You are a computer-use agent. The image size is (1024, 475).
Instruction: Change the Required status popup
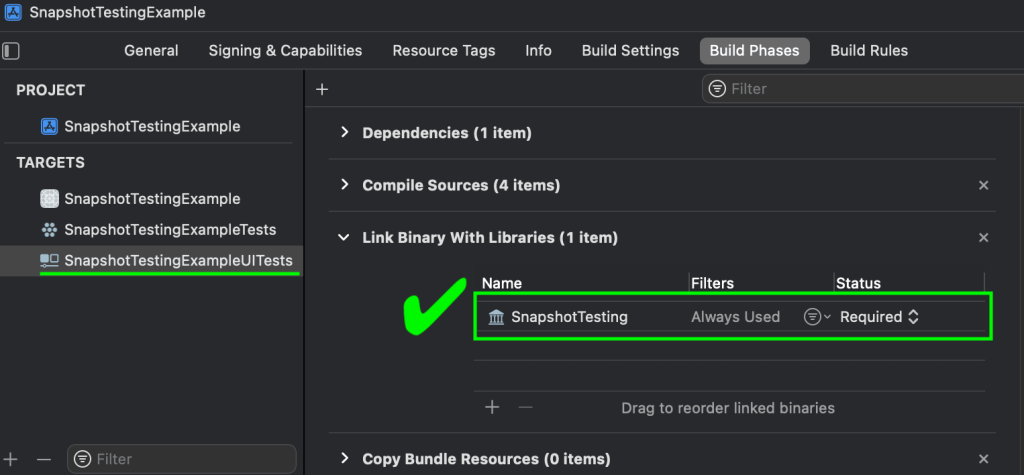tap(879, 317)
